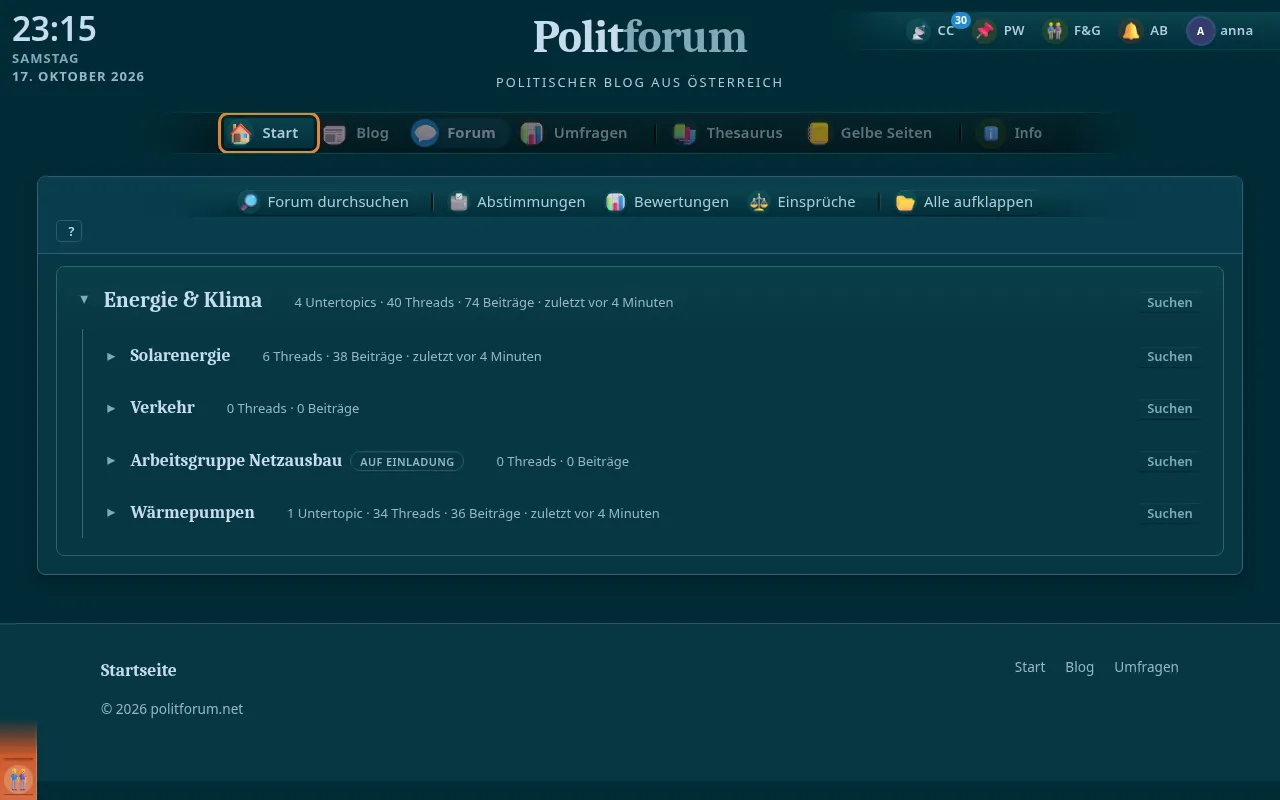The image size is (1280, 800).
Task: Click the Politforum site logo
Action: [640, 37]
